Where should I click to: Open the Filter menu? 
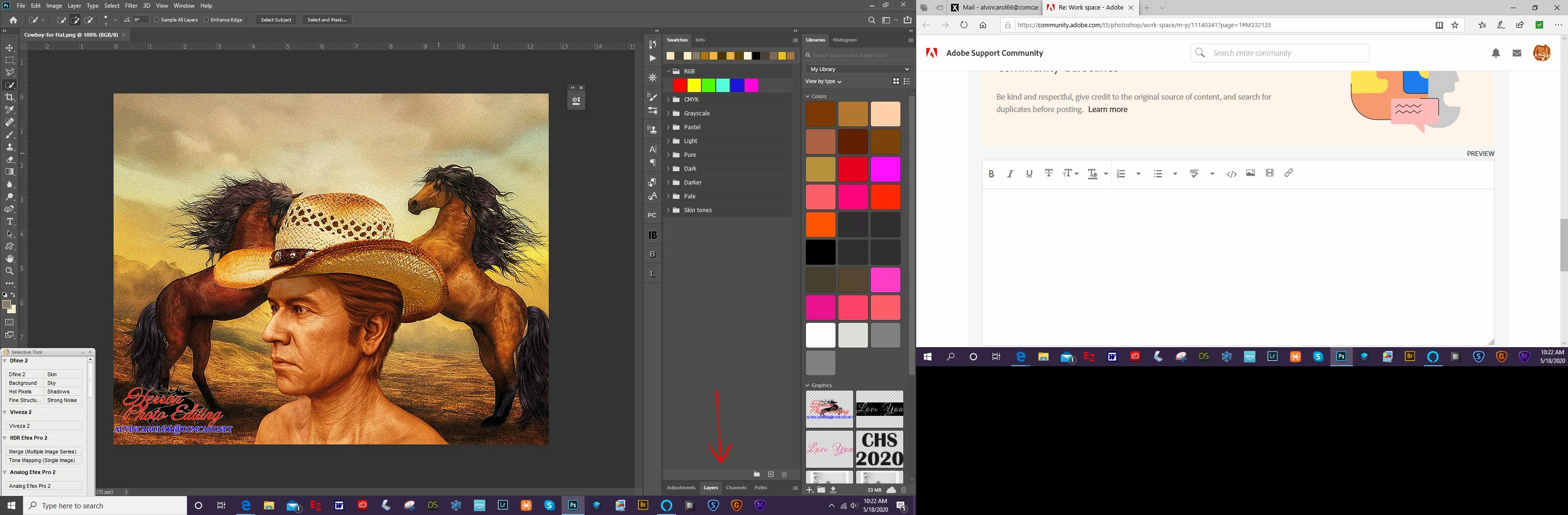[x=131, y=5]
